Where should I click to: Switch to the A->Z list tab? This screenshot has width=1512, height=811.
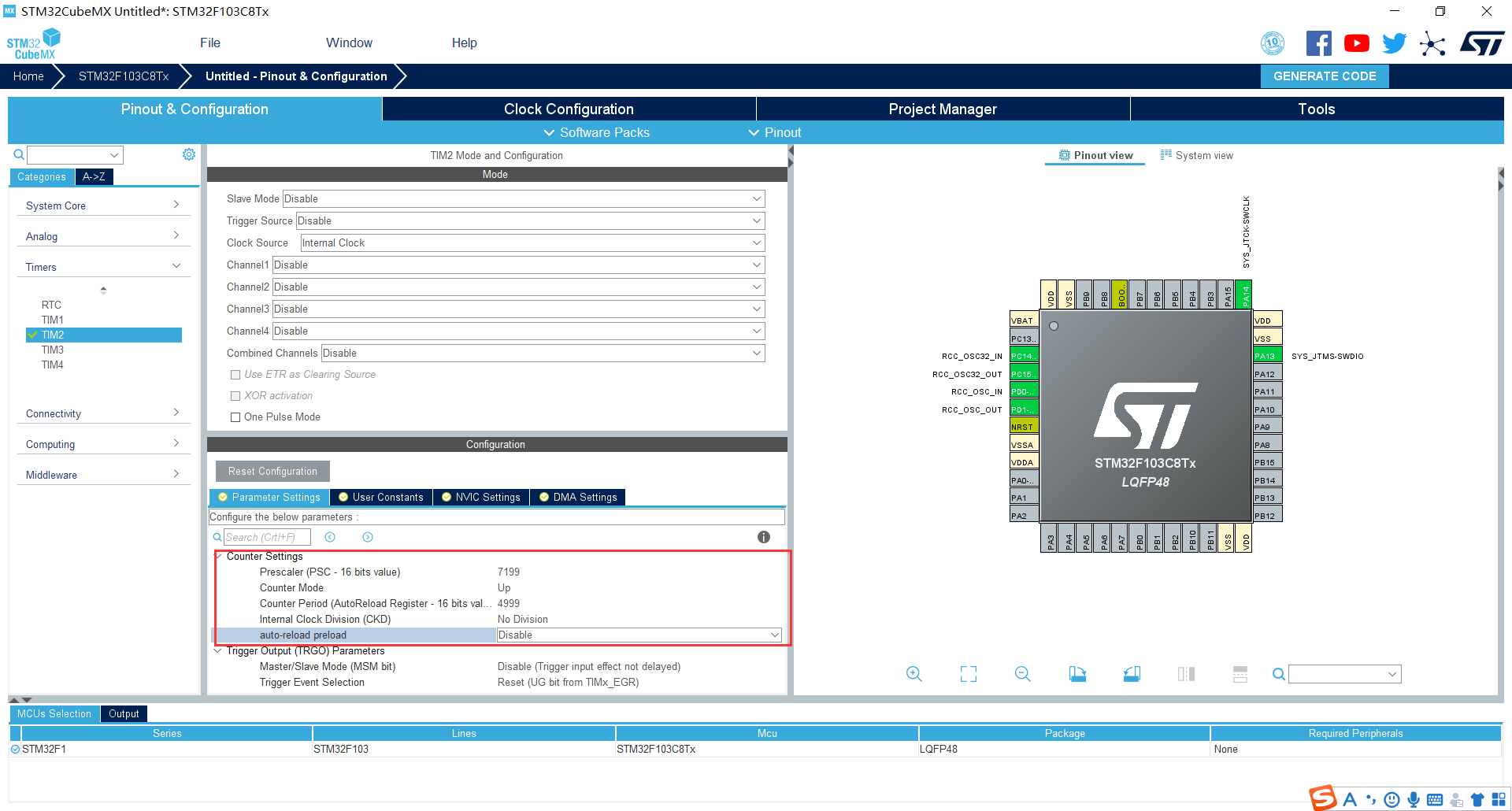click(94, 177)
